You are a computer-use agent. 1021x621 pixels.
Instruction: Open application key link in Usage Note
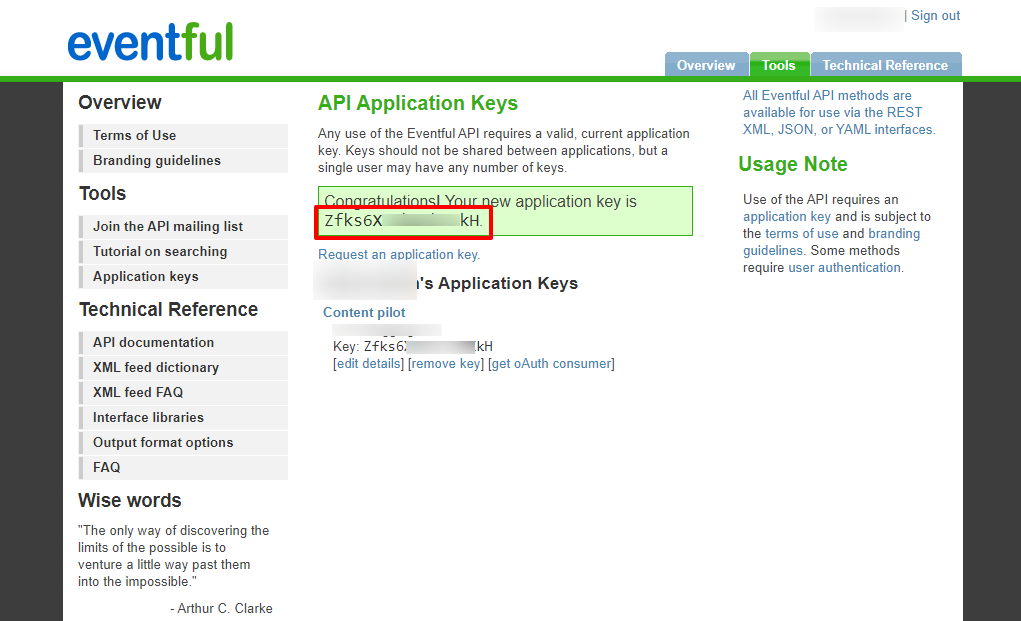click(787, 217)
